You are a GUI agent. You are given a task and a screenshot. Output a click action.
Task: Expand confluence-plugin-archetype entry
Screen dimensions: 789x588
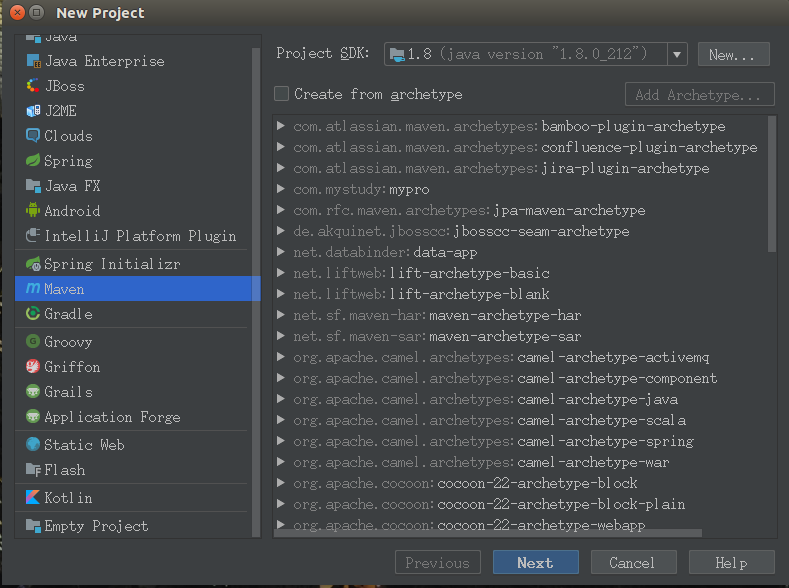pyautogui.click(x=281, y=147)
